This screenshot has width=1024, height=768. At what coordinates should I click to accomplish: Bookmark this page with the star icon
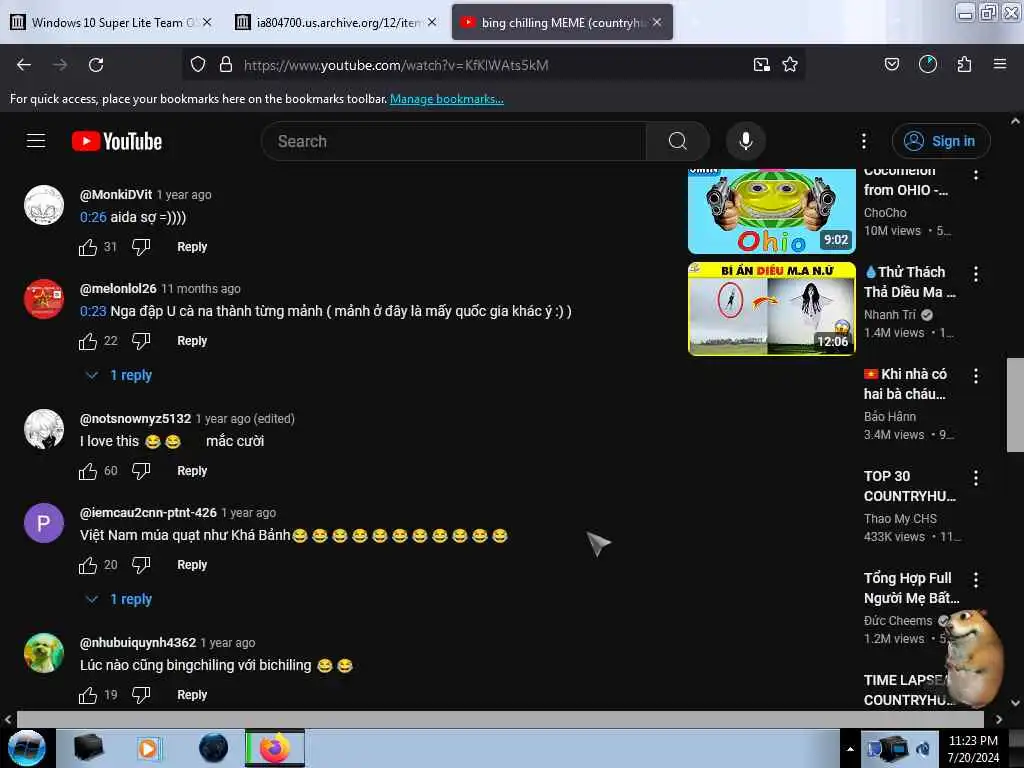pos(790,65)
